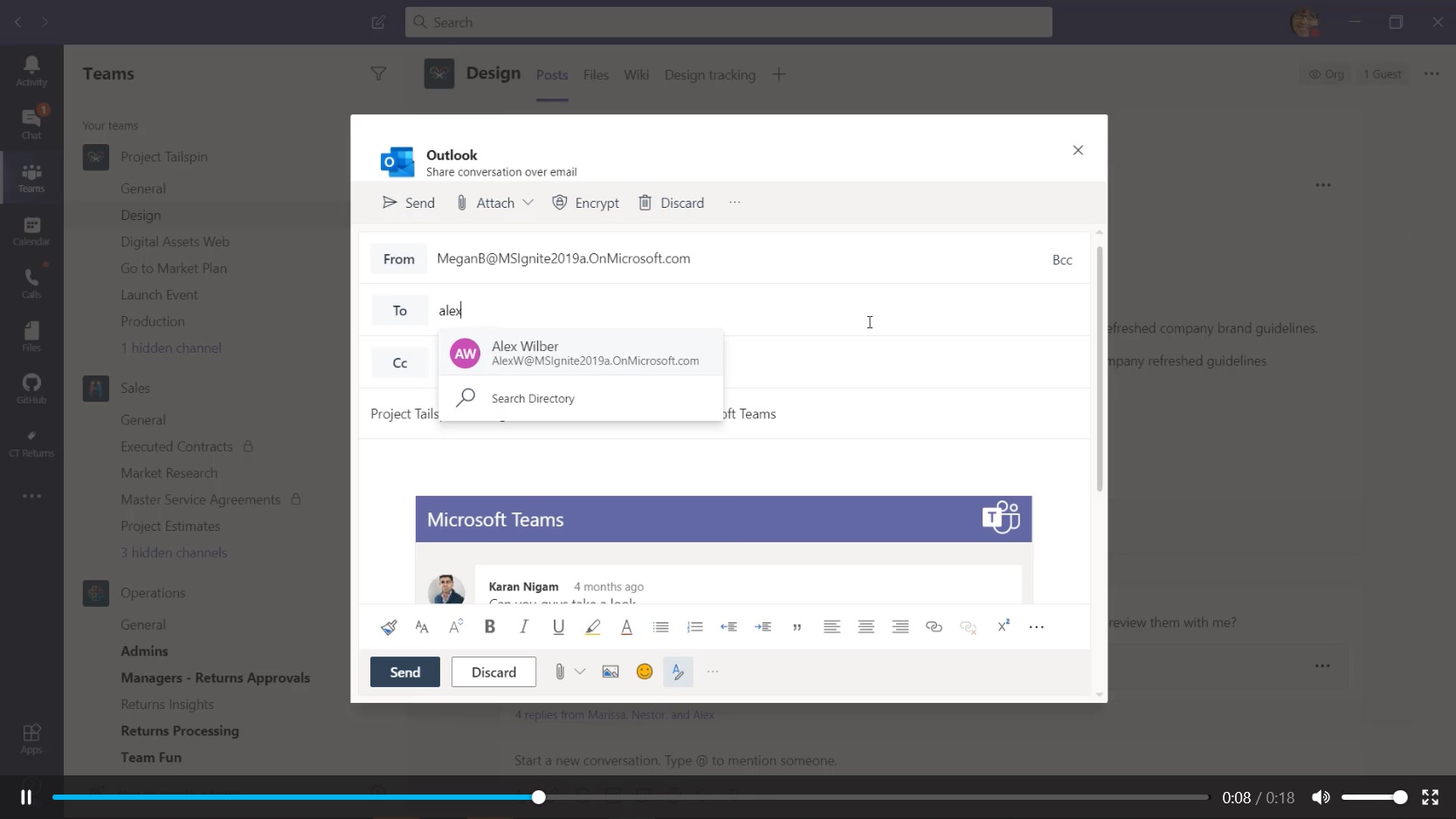
Task: Open GitHub app in Teams left rail
Action: (31, 389)
